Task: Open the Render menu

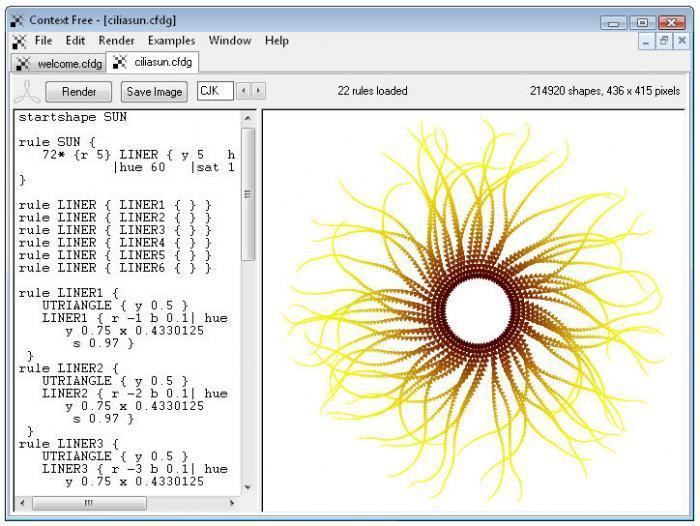Action: coord(116,41)
